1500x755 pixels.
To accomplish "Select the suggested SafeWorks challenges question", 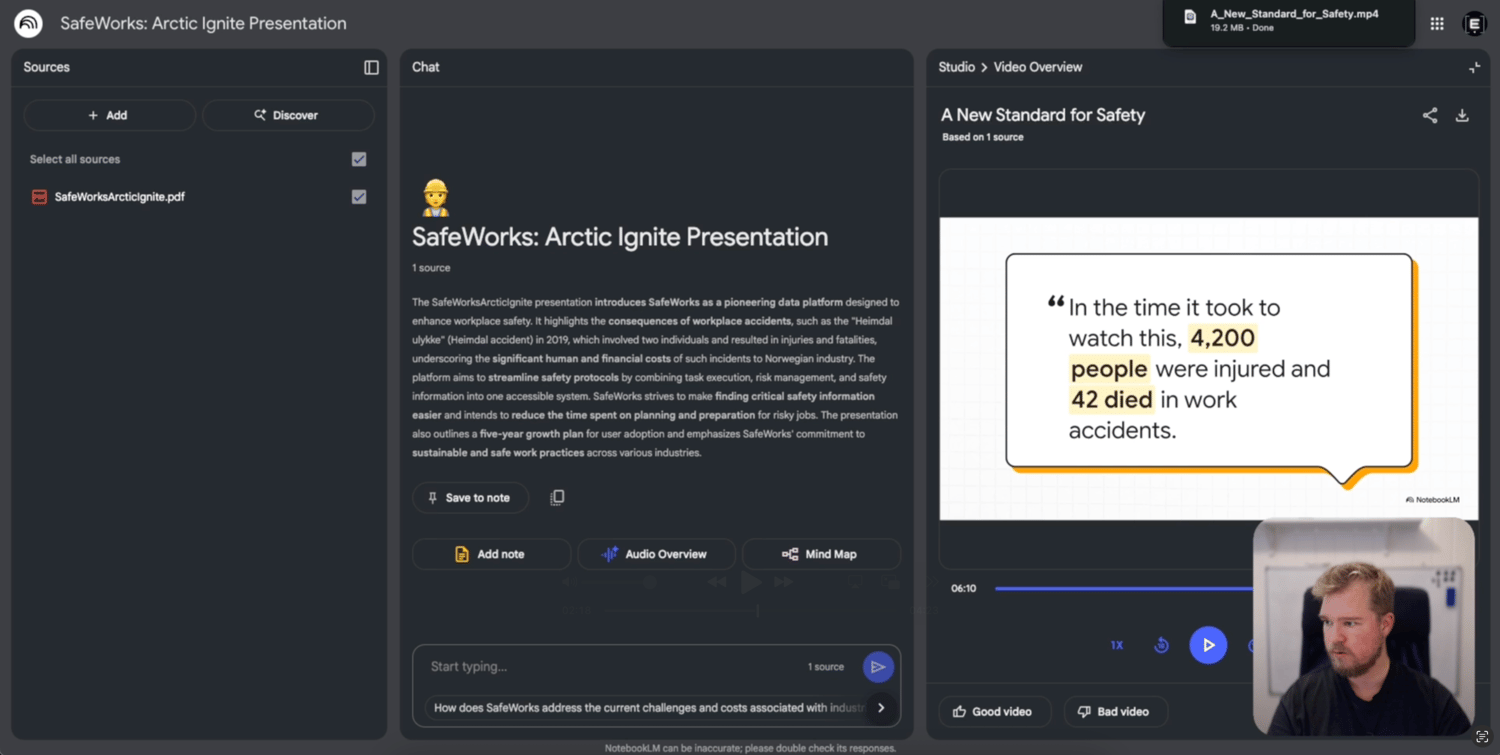I will (648, 708).
